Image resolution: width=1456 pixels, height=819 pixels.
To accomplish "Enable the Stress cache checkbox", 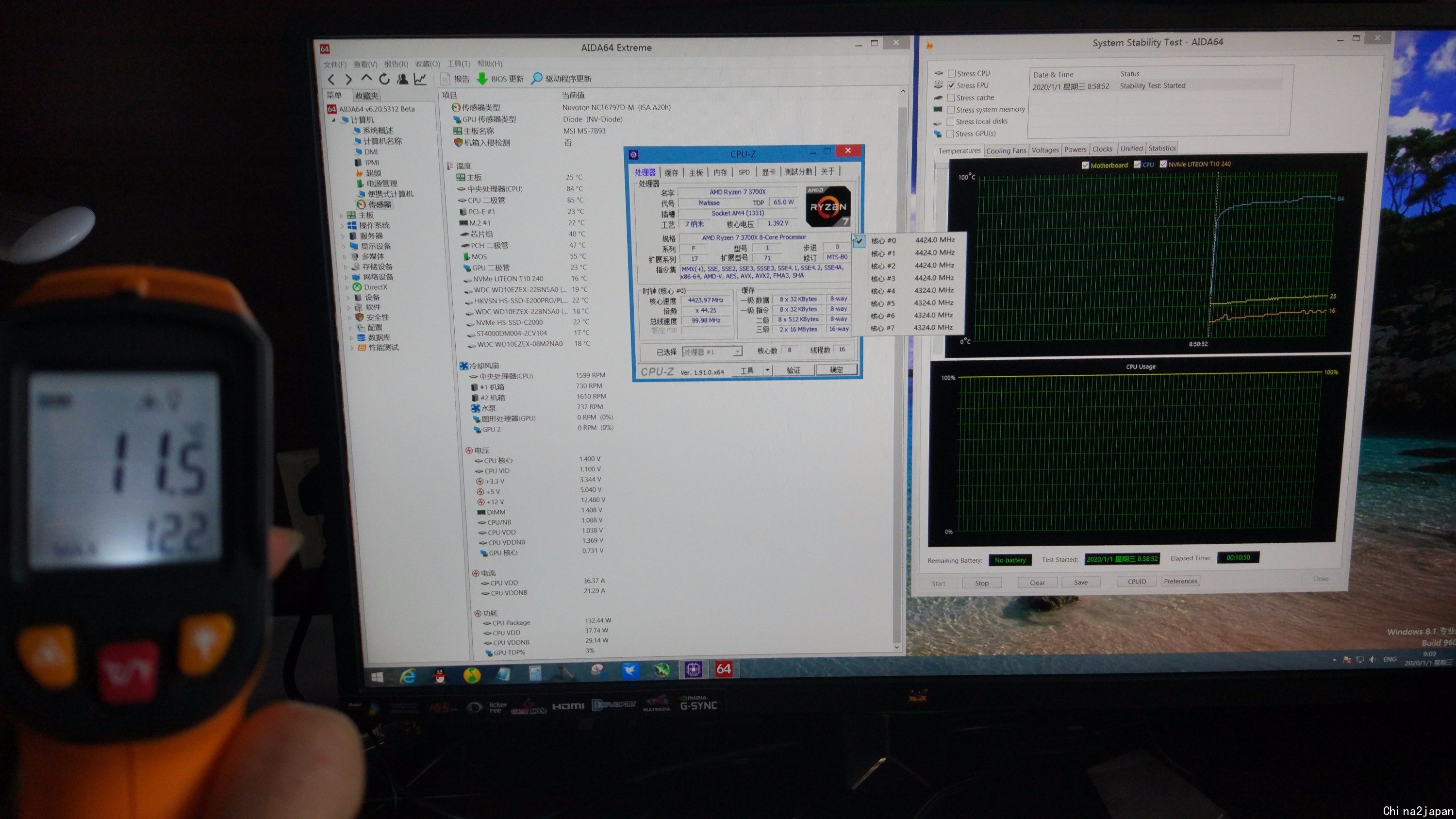I will (951, 97).
